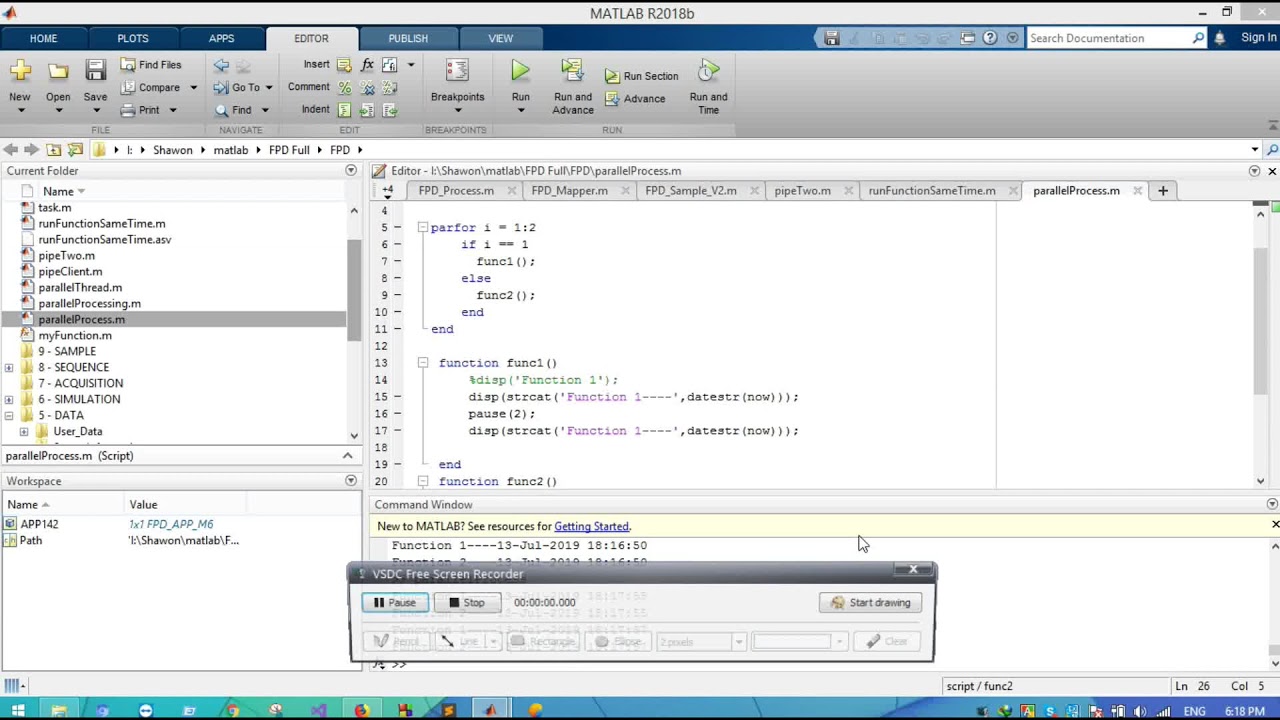Screen dimensions: 1280x720
Task: Open the FPD_Sample_V2.m editor tab
Action: [x=691, y=190]
